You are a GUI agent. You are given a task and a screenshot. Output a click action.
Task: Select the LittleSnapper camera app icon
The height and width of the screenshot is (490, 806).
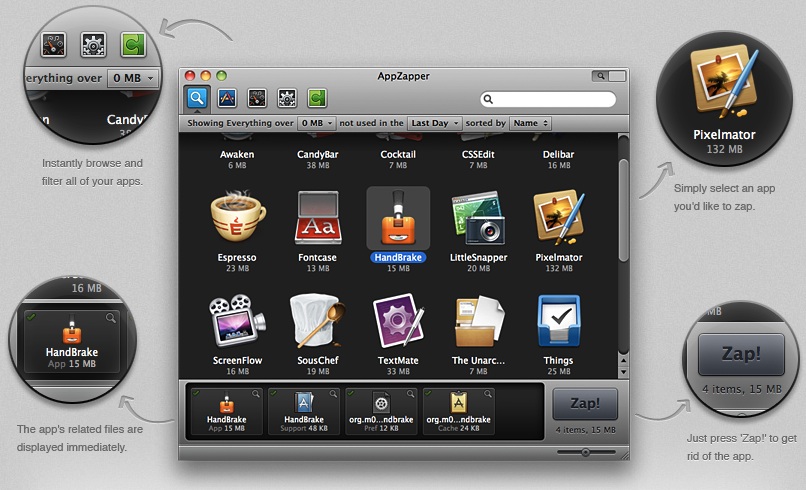point(479,218)
